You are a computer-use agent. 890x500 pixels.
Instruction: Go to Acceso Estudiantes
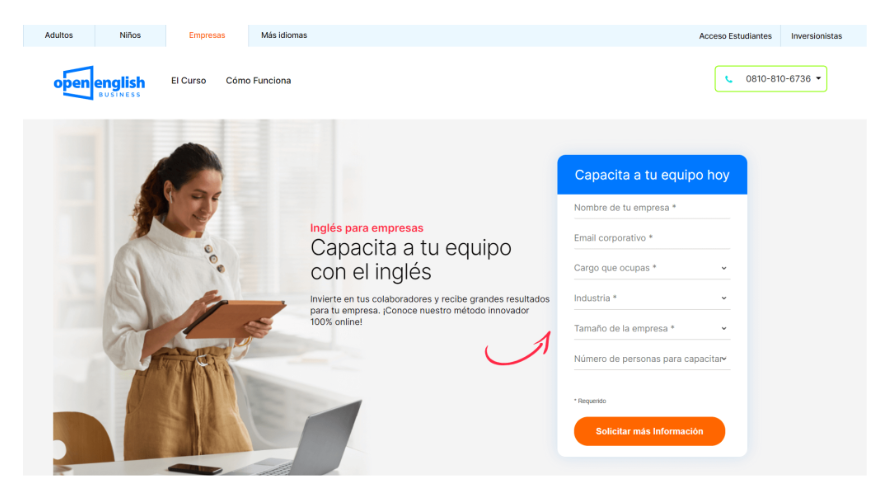(x=735, y=36)
